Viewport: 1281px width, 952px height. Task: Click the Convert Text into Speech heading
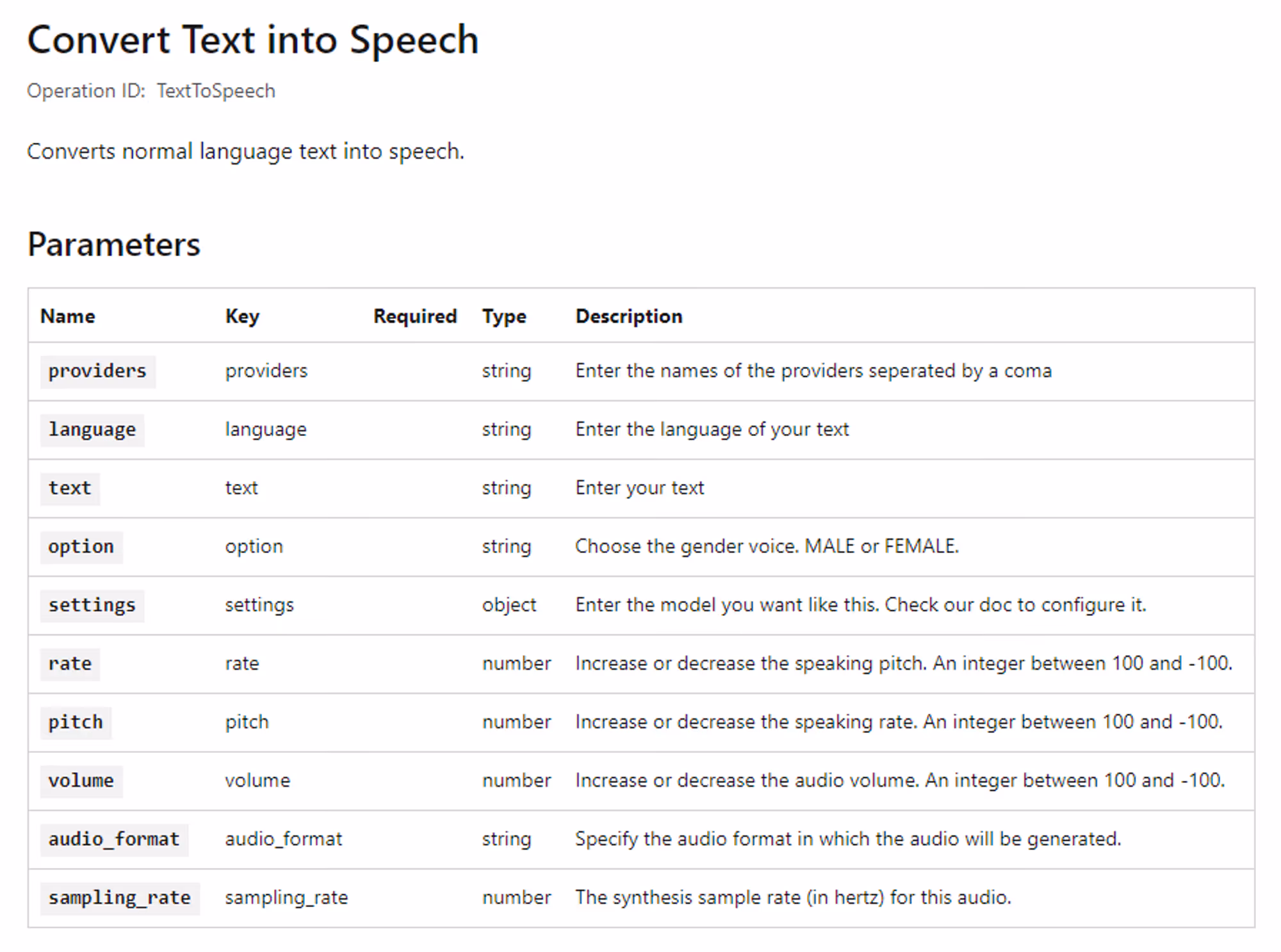pyautogui.click(x=252, y=40)
